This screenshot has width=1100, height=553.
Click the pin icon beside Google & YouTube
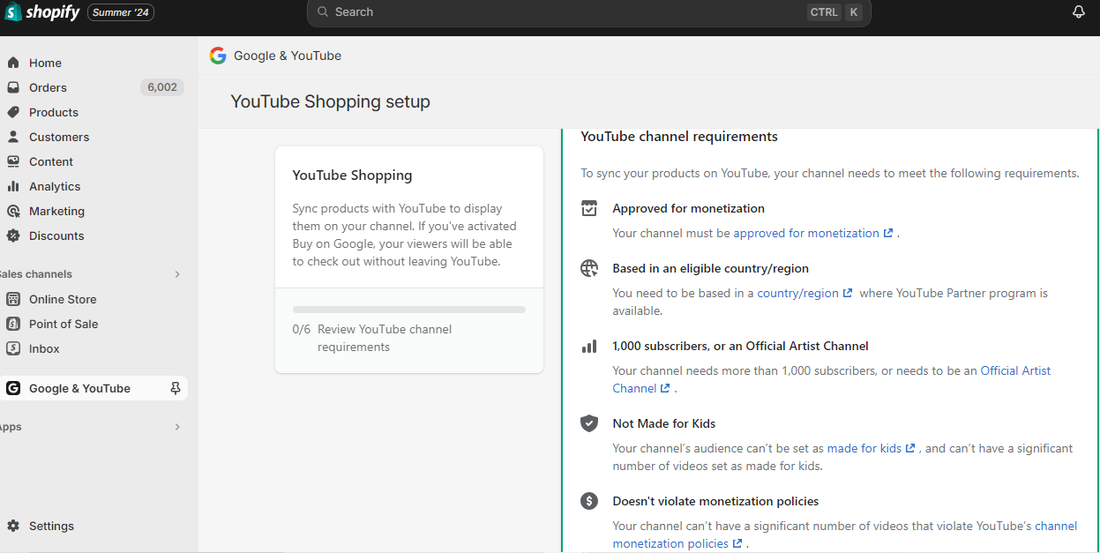coord(175,388)
